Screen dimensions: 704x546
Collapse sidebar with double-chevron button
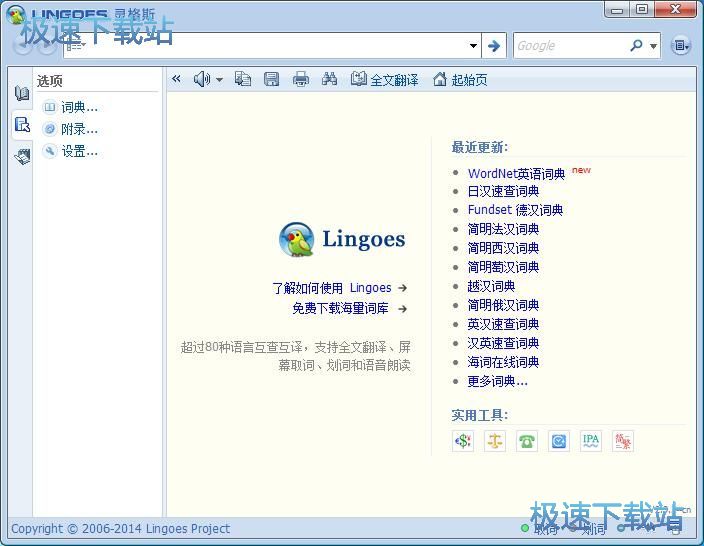(176, 79)
